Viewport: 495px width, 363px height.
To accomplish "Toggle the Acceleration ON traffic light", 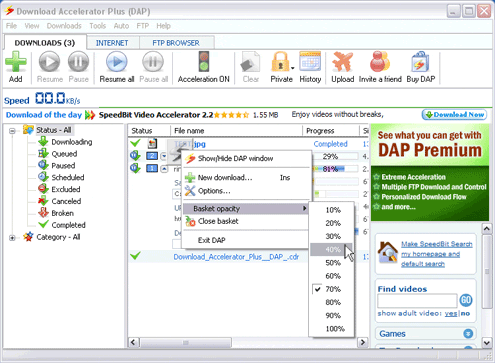I will point(204,62).
